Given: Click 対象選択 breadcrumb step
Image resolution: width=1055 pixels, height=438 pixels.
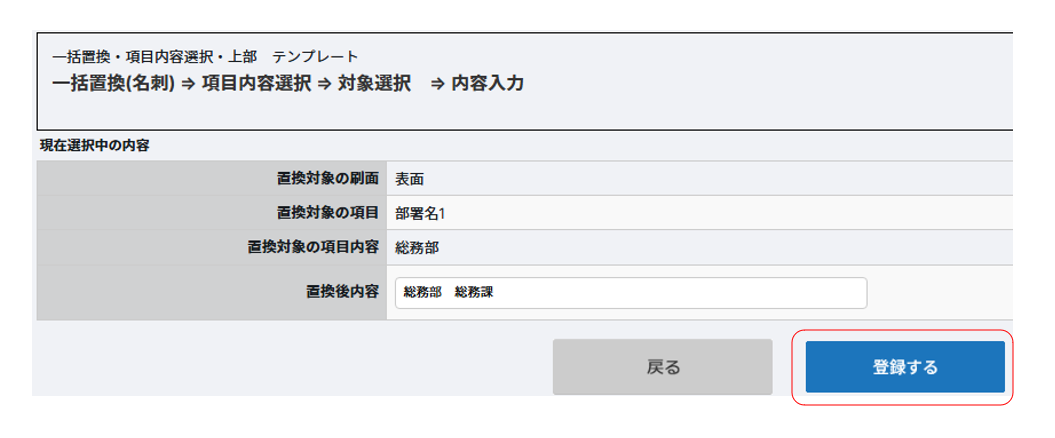Looking at the screenshot, I should click(374, 83).
